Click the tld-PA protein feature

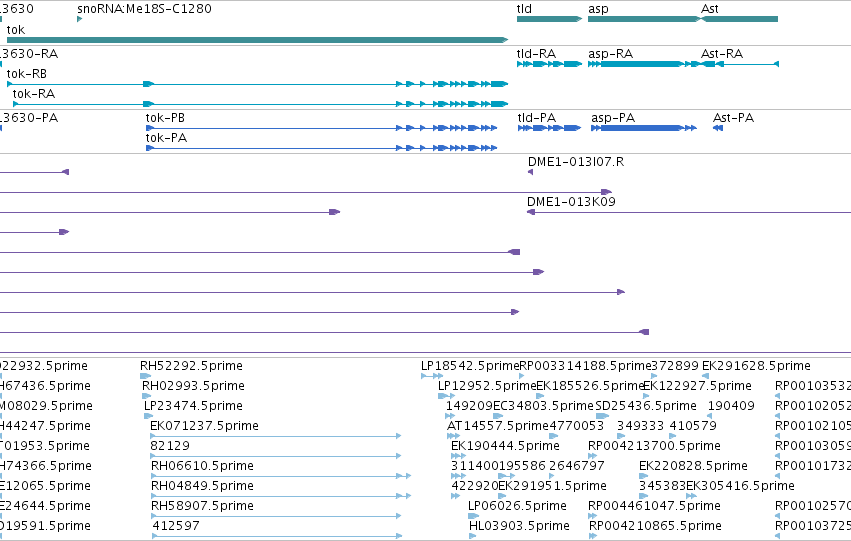[549, 128]
